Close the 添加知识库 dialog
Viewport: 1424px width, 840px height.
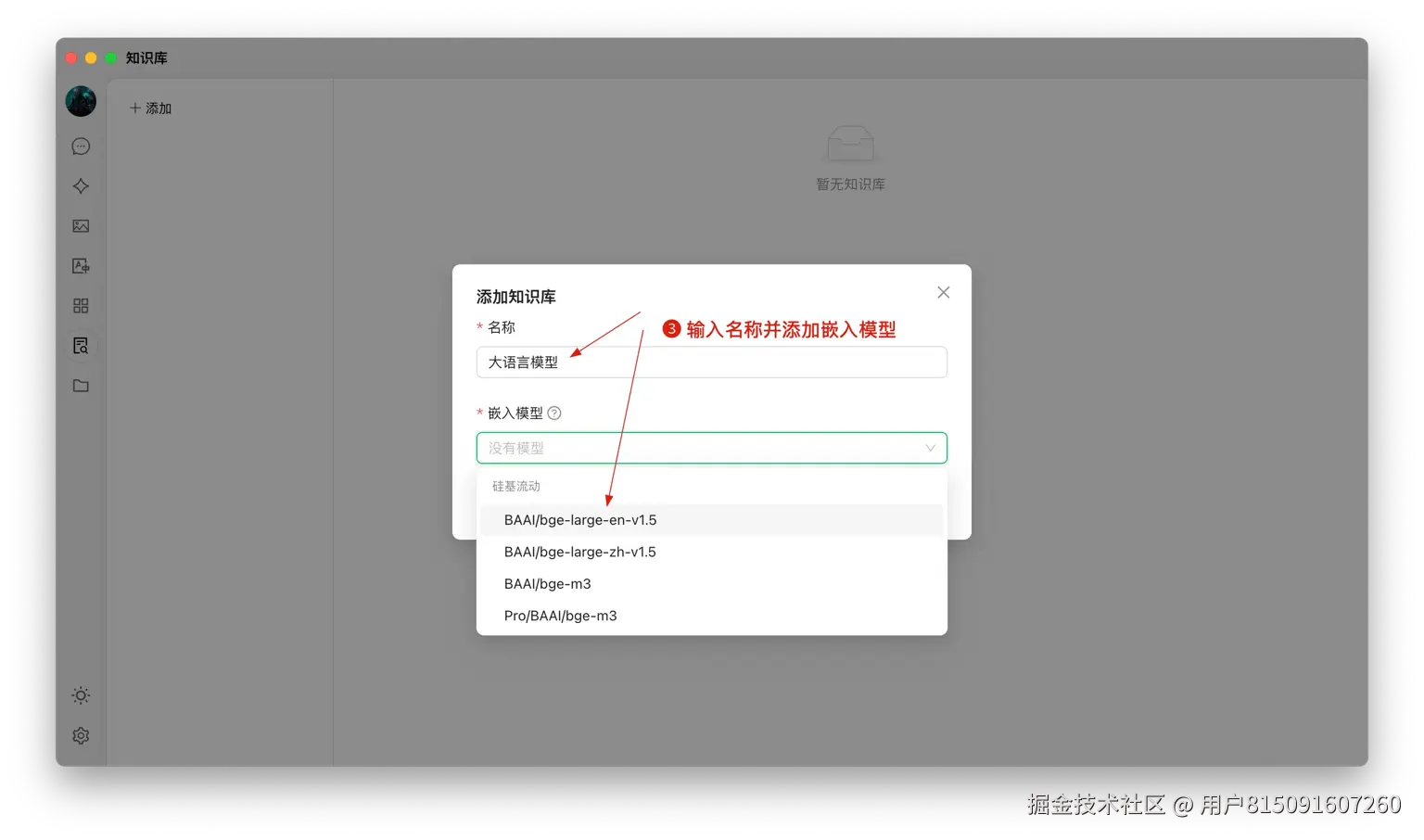pyautogui.click(x=943, y=292)
